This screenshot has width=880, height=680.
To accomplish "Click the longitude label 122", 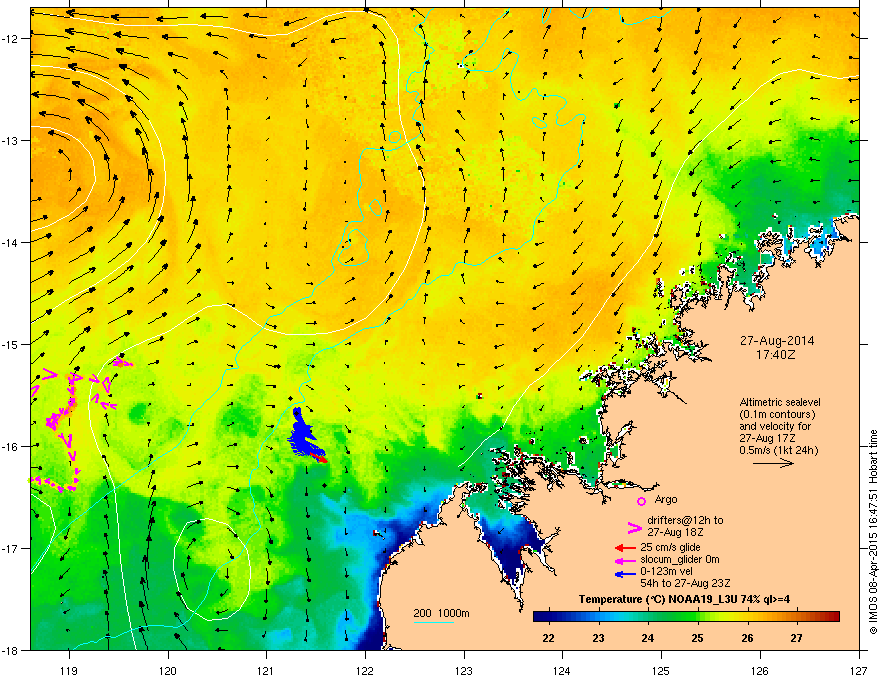I will pyautogui.click(x=365, y=670).
